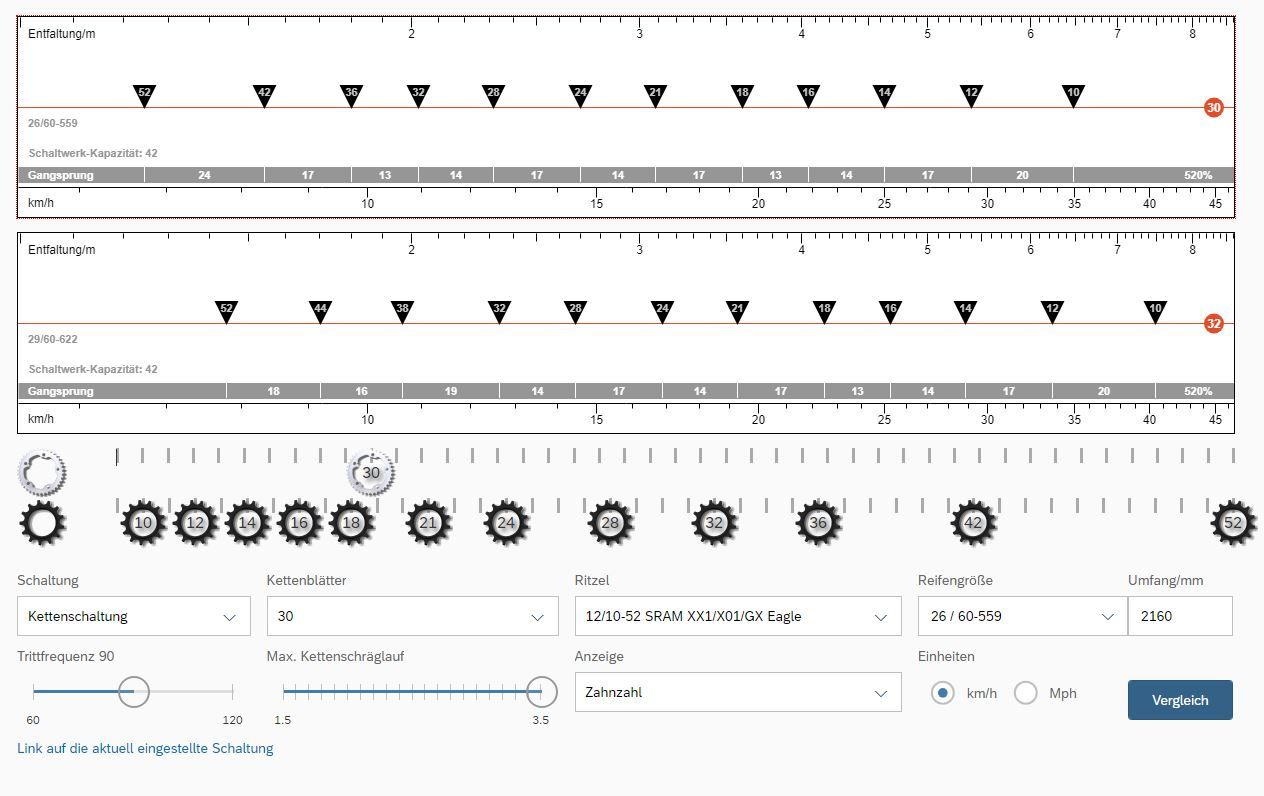This screenshot has width=1264, height=796.
Task: Click the Trittfrequenz slider handle
Action: 134,691
